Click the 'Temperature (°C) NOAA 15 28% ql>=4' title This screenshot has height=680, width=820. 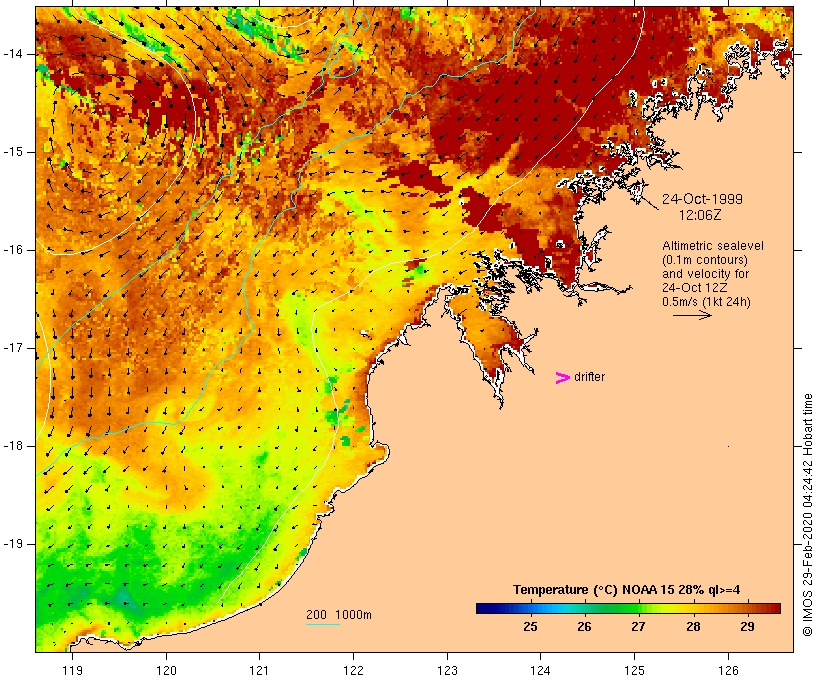click(627, 590)
